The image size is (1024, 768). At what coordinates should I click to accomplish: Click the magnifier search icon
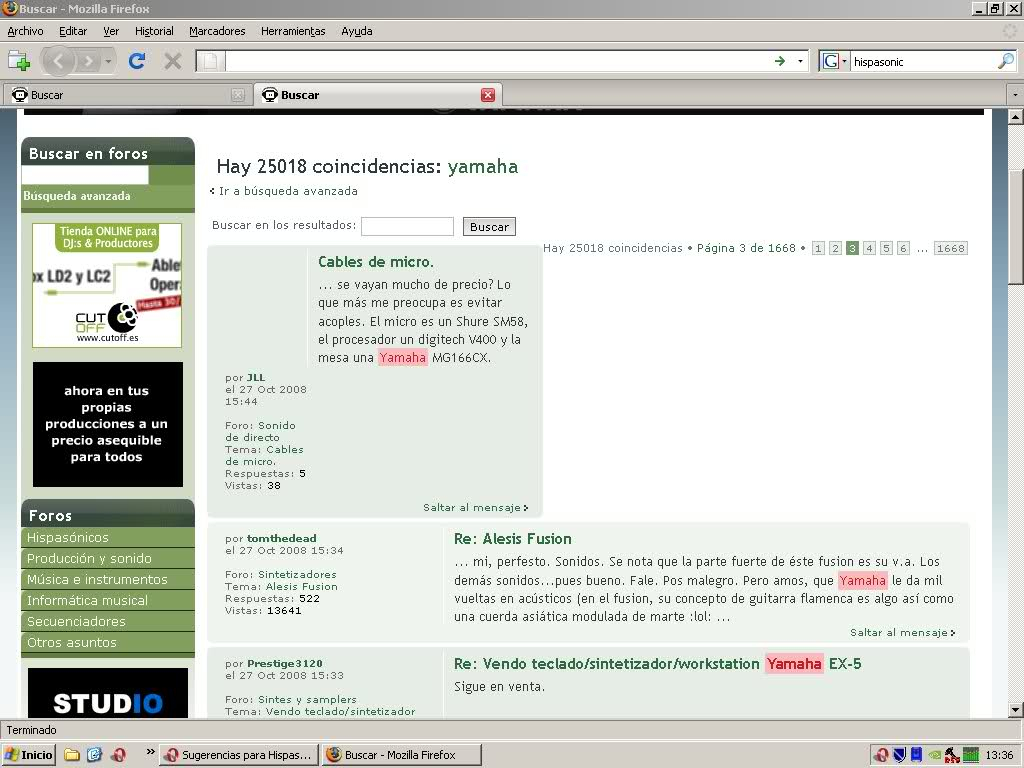(x=1006, y=61)
